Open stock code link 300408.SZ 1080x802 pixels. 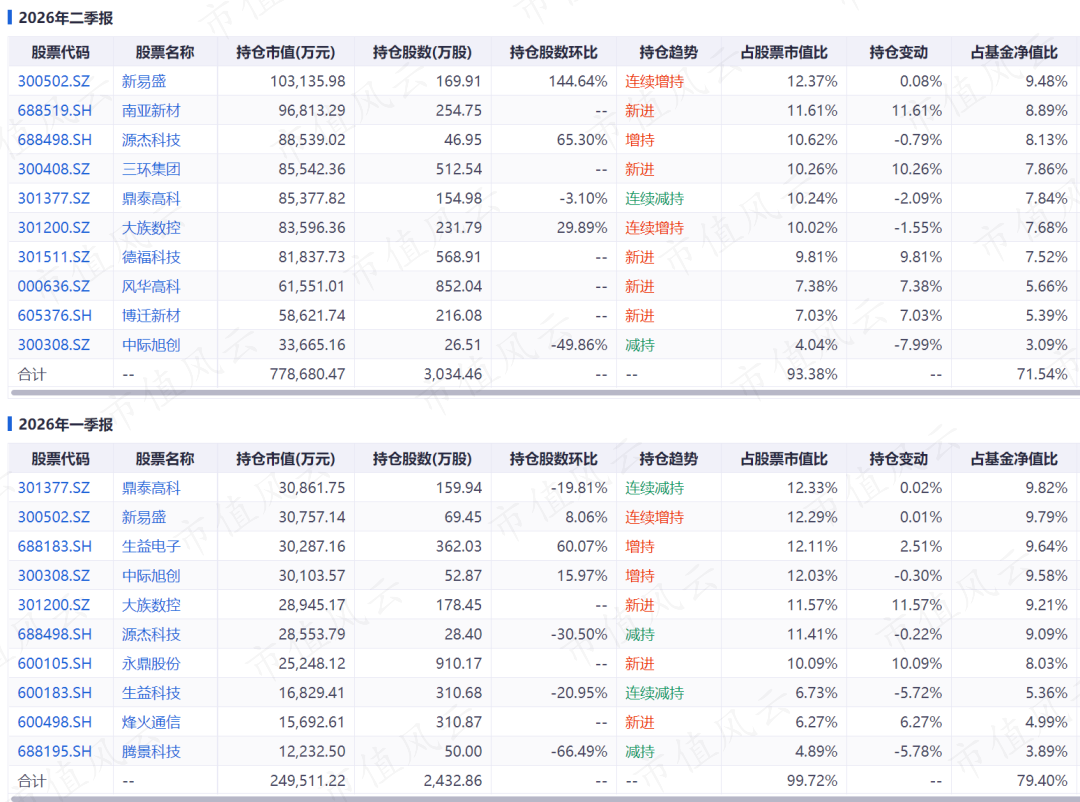(54, 169)
